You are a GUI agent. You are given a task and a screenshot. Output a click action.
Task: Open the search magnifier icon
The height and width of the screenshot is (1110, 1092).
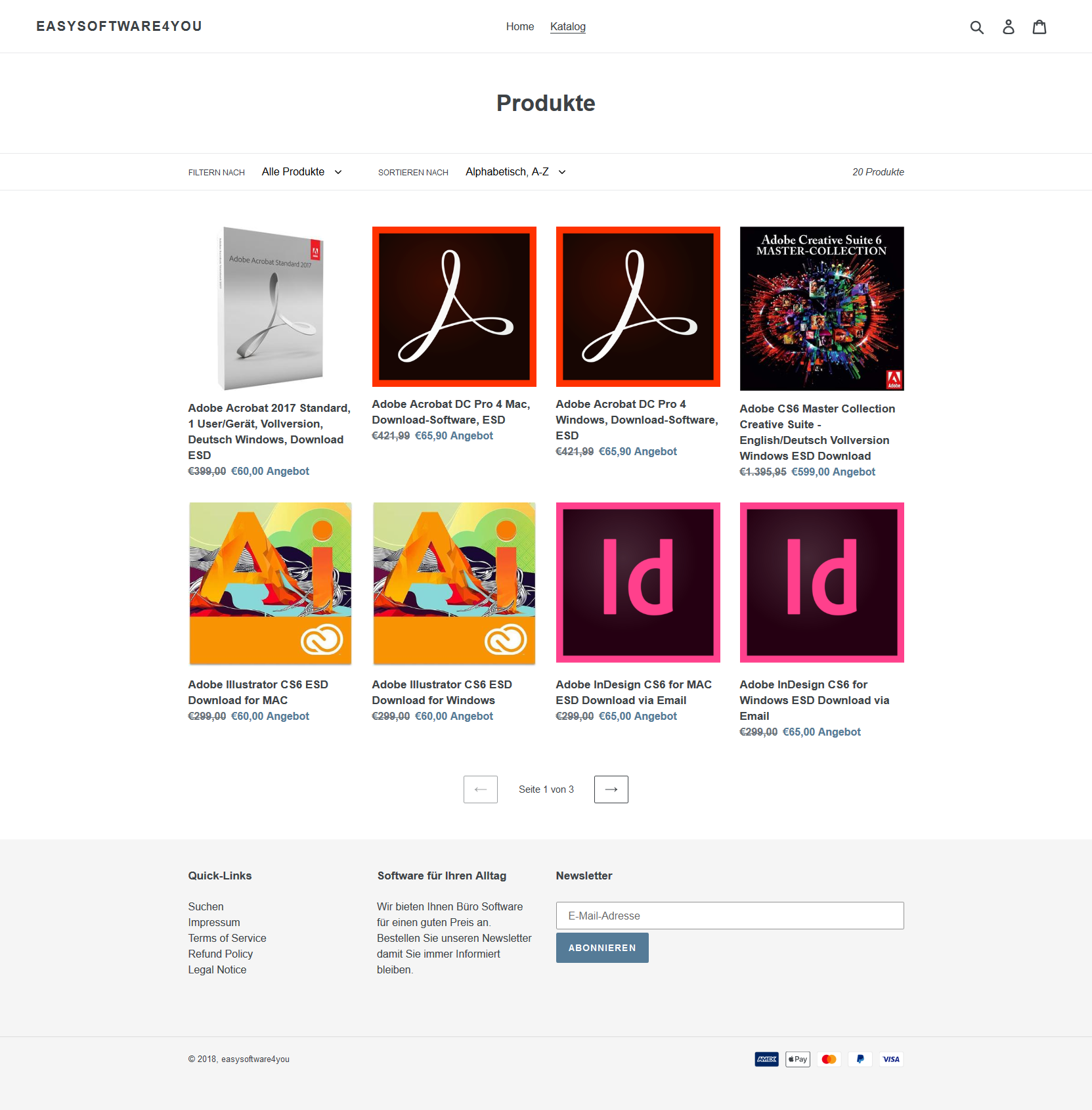(977, 27)
